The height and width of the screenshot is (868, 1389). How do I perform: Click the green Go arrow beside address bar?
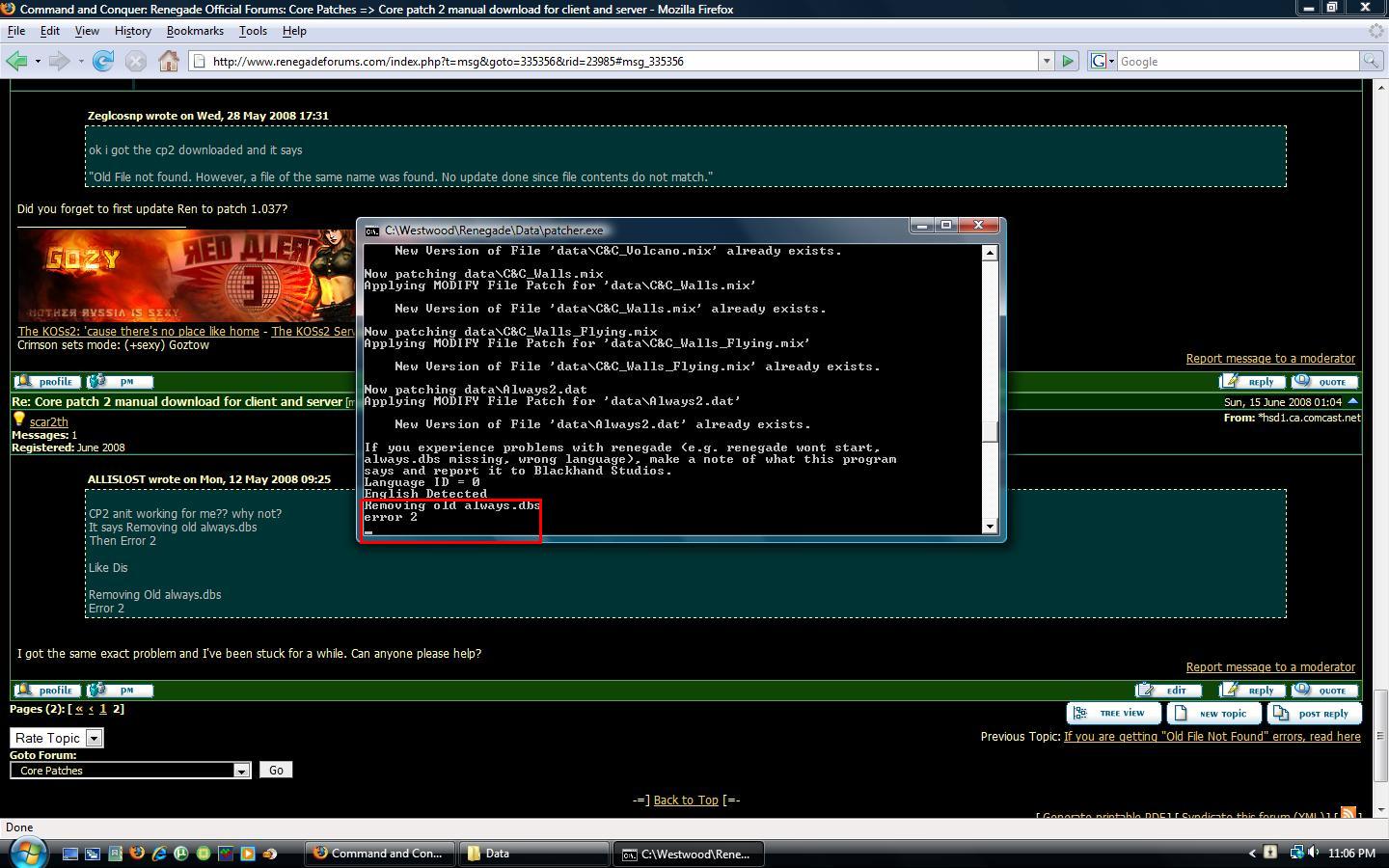coord(1068,61)
